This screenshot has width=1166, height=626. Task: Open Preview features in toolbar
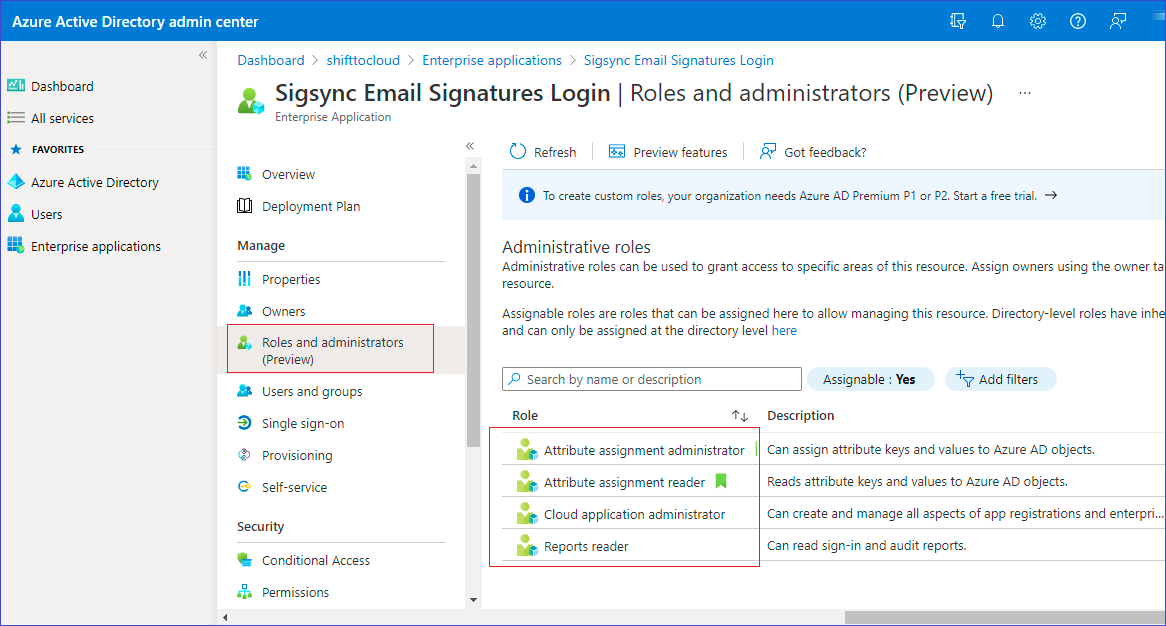point(668,152)
